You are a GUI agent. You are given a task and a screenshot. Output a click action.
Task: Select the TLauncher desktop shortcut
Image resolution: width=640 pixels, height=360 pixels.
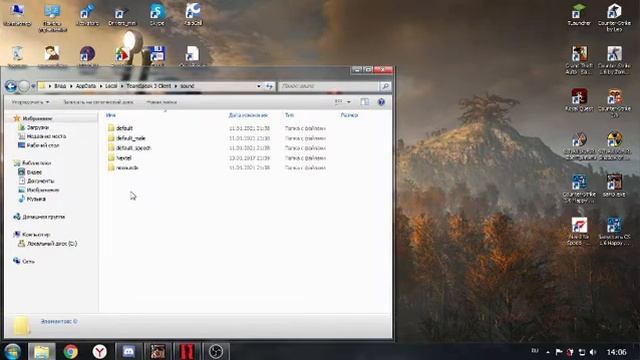pyautogui.click(x=579, y=15)
